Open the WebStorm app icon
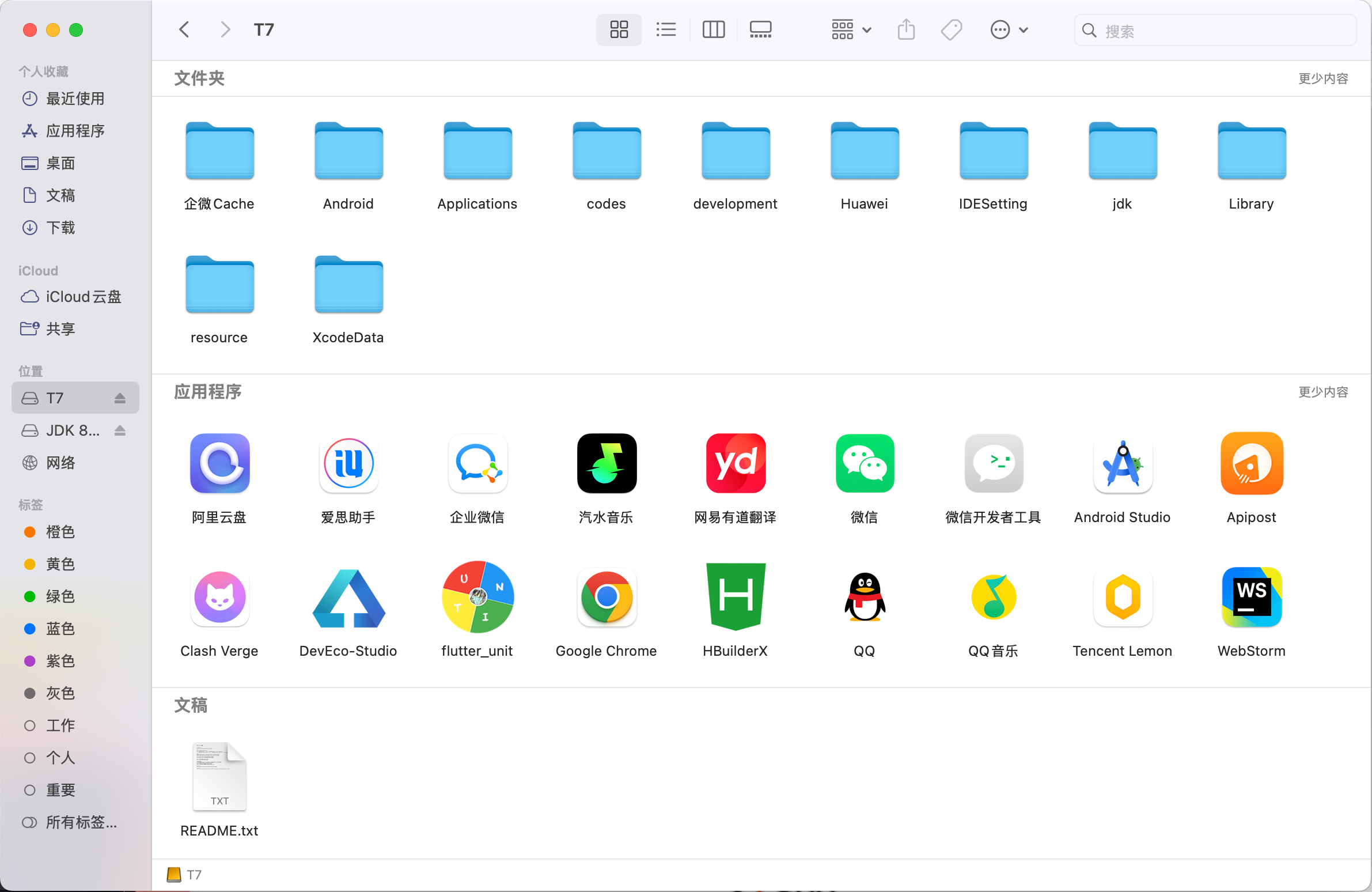The image size is (1372, 892). (x=1251, y=597)
